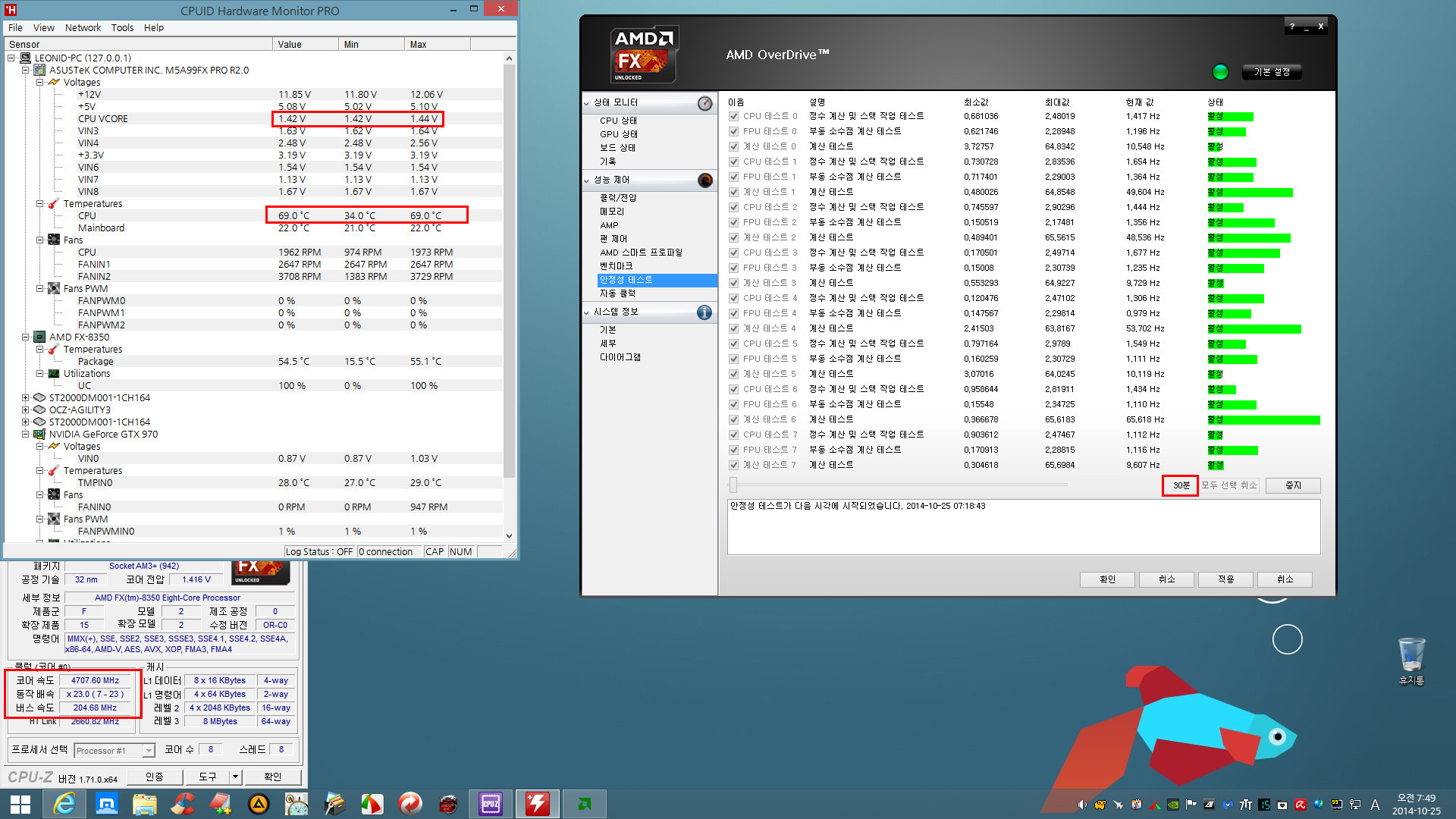Open the Tools menu in HWMonitor

point(122,28)
